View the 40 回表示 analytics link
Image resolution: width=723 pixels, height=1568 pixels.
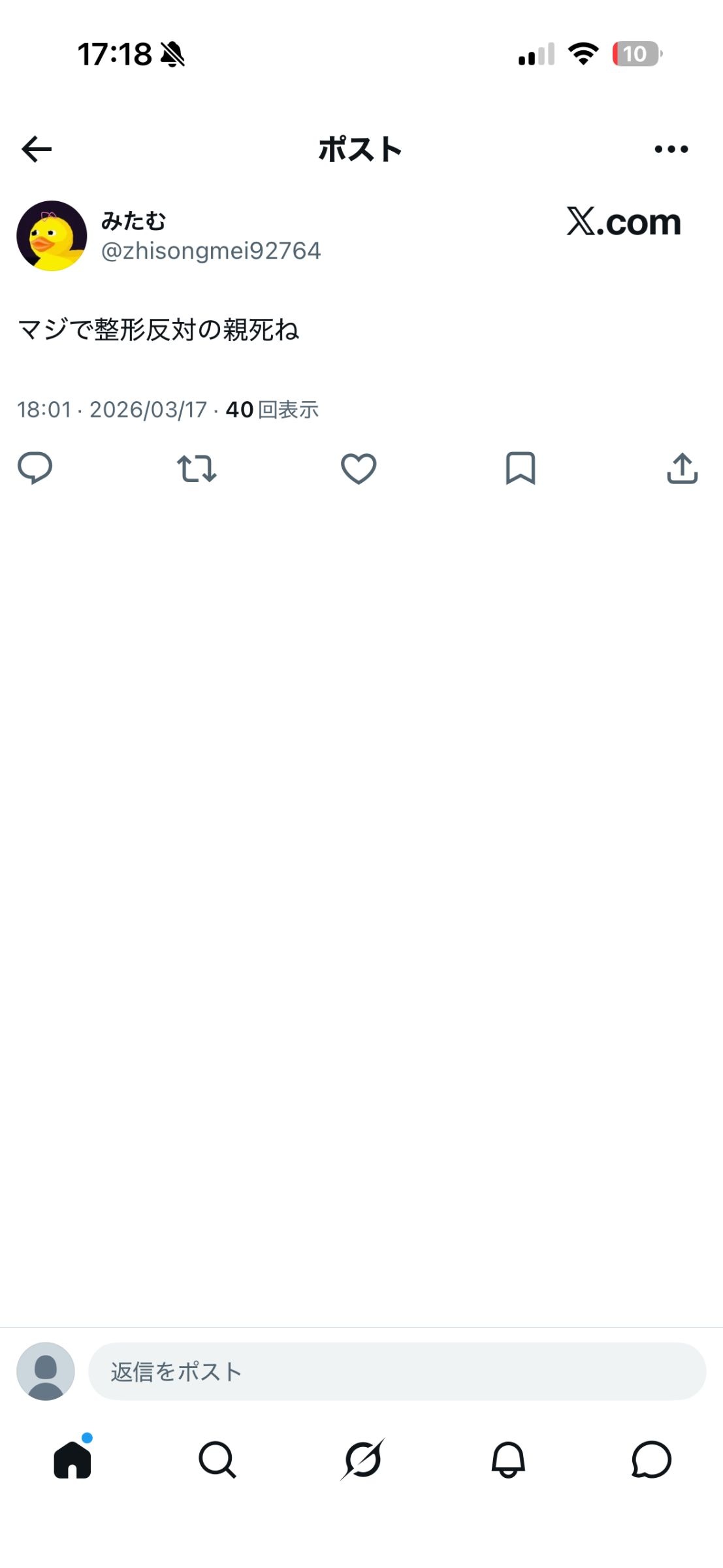[x=272, y=410]
